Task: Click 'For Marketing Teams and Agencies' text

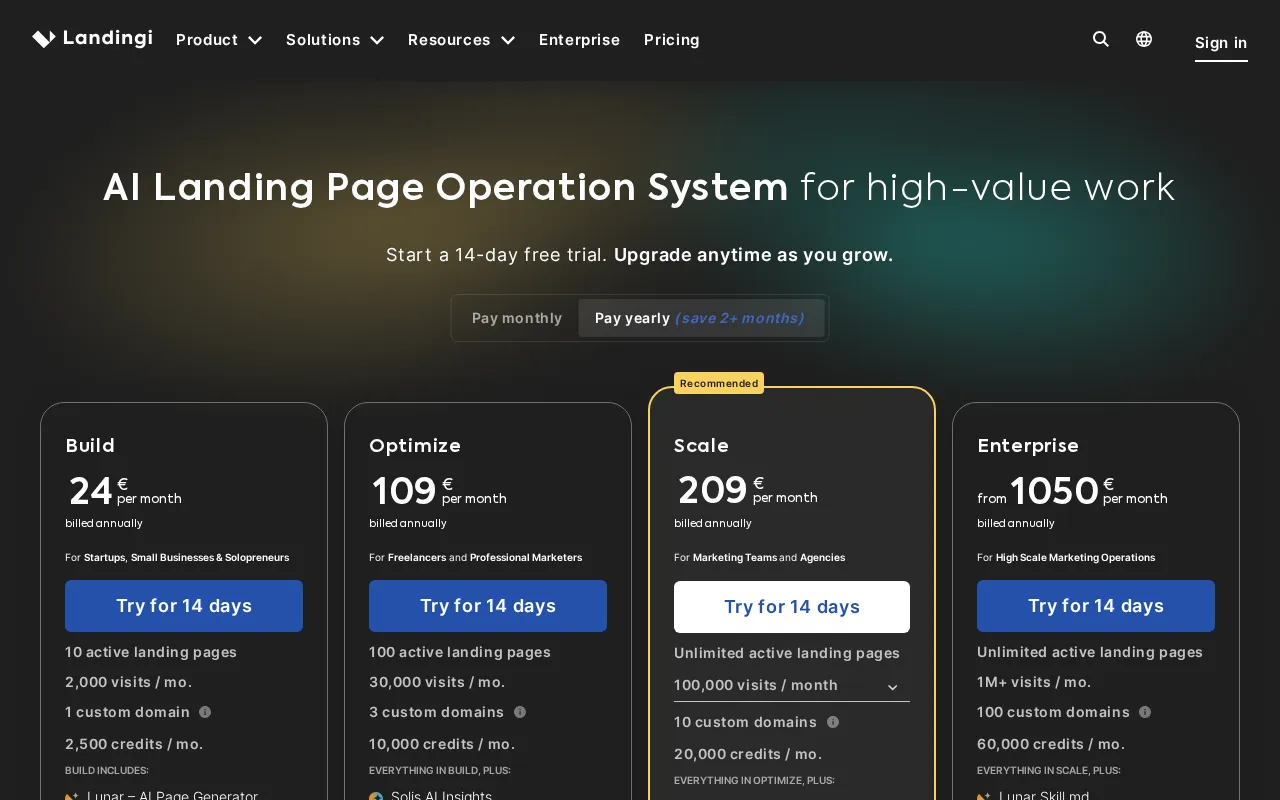Action: click(x=759, y=557)
